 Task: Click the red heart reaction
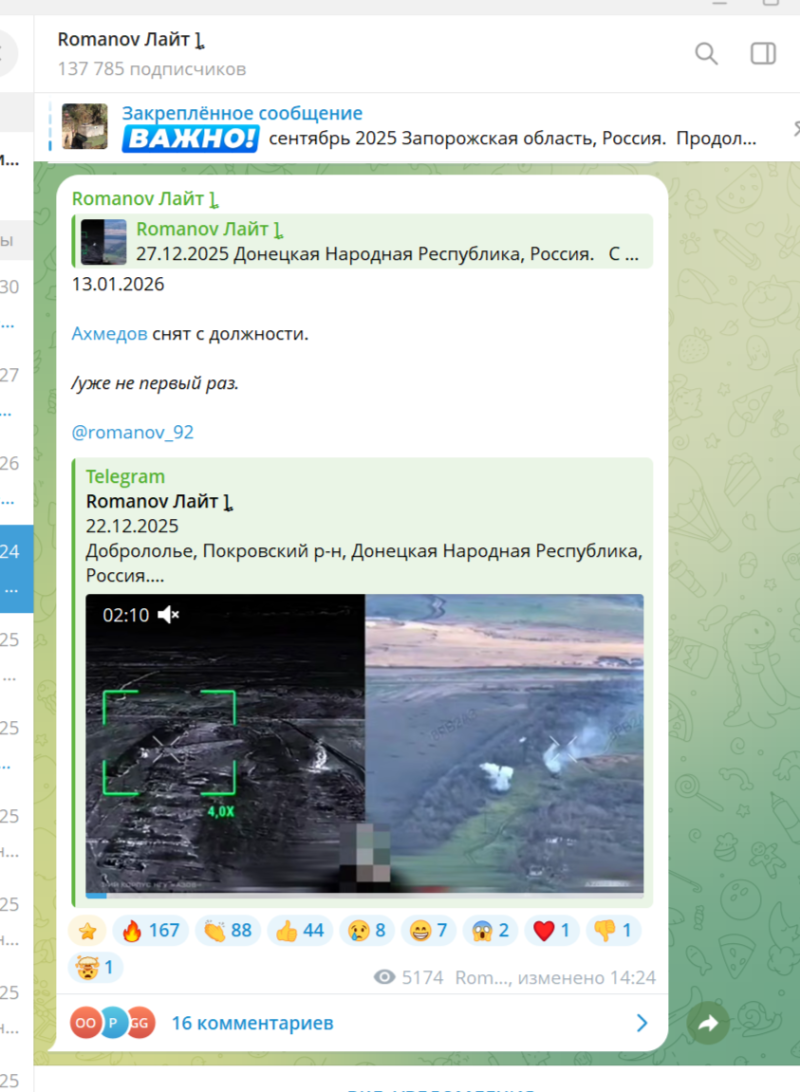coord(551,931)
